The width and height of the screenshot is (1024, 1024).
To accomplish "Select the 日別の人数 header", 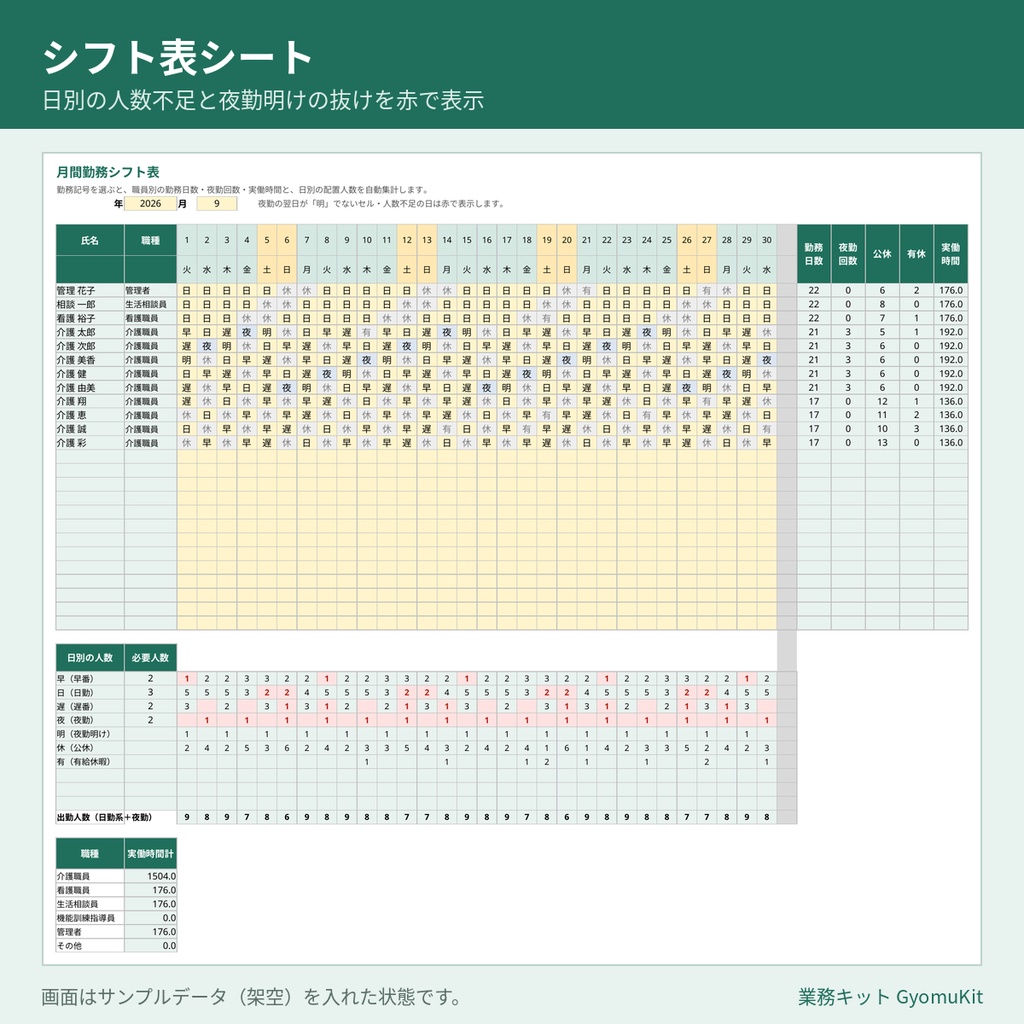I will (90, 658).
